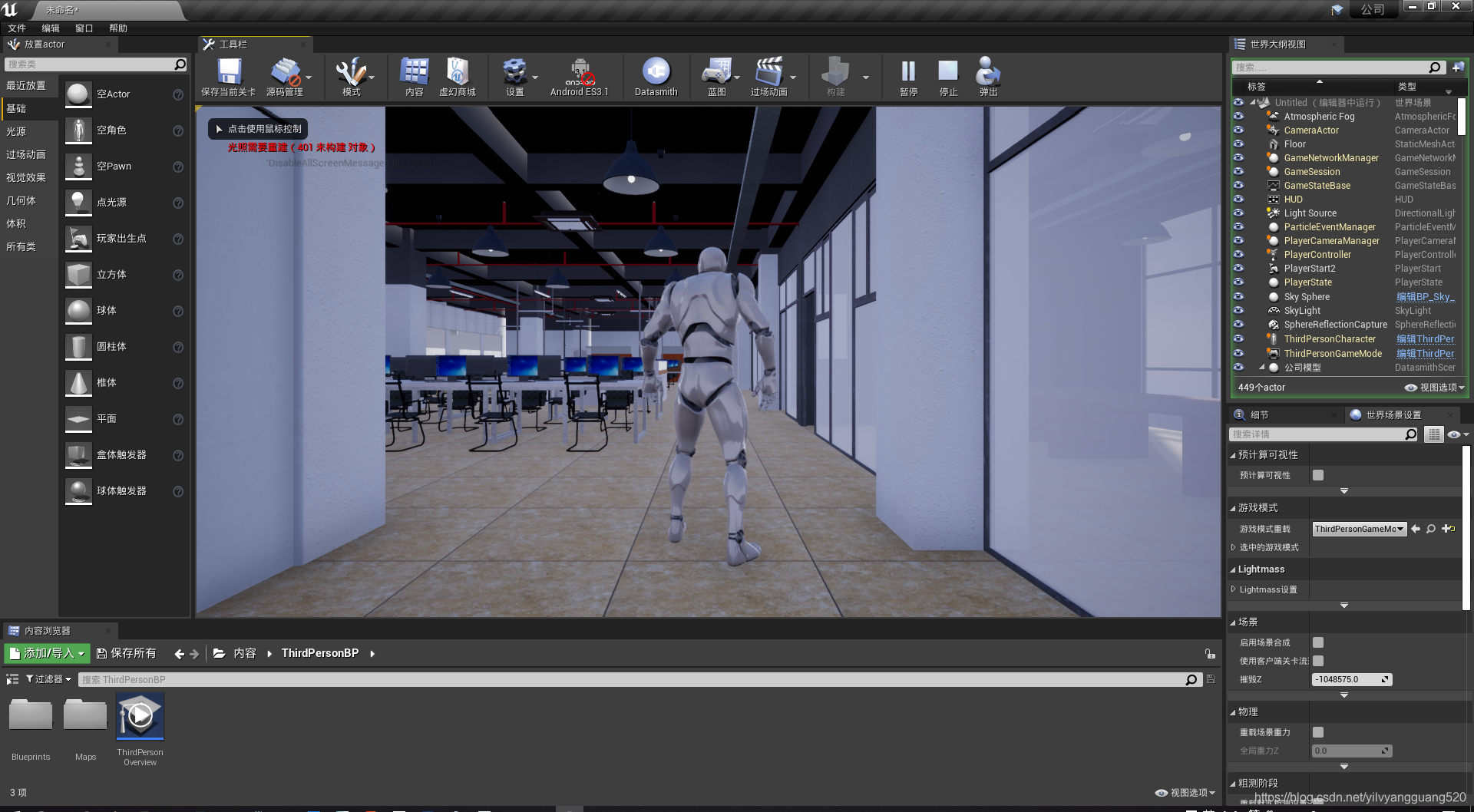Open the Filters (过滤器) dropdown
This screenshot has height=812, width=1474.
(48, 679)
